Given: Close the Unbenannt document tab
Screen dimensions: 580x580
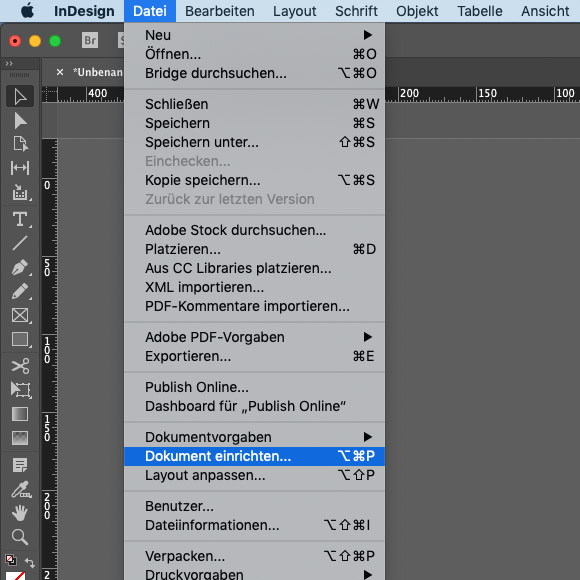Looking at the screenshot, I should [x=60, y=72].
